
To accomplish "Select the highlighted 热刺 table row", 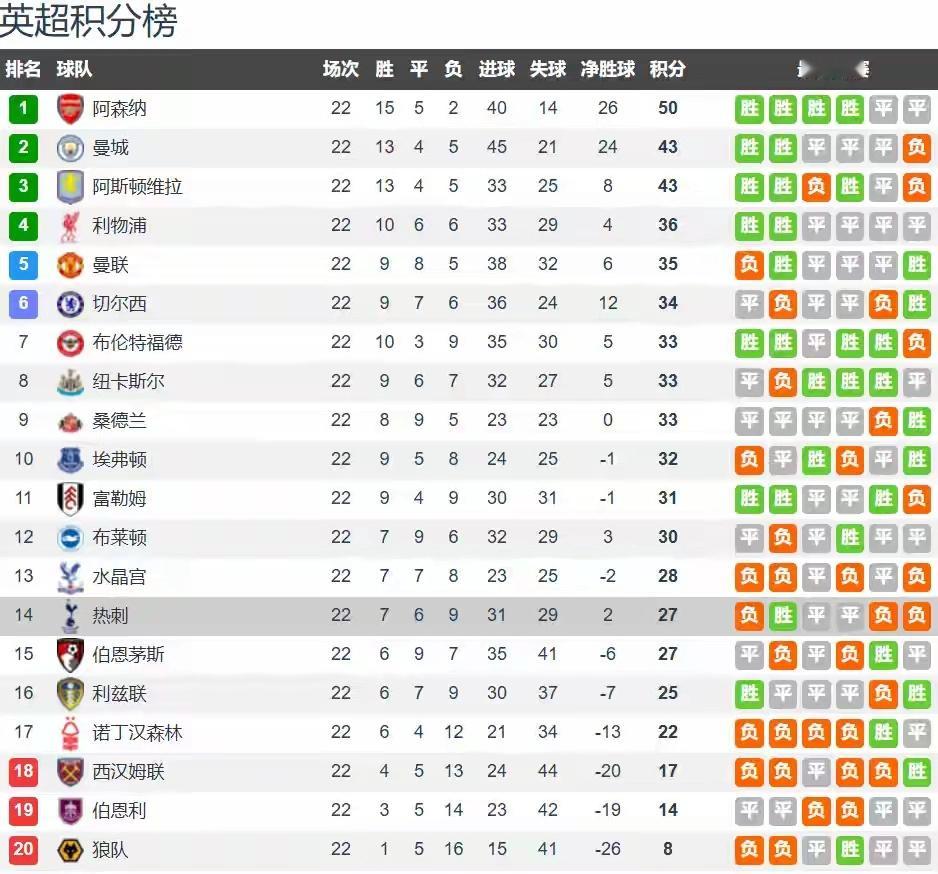I will click(469, 616).
